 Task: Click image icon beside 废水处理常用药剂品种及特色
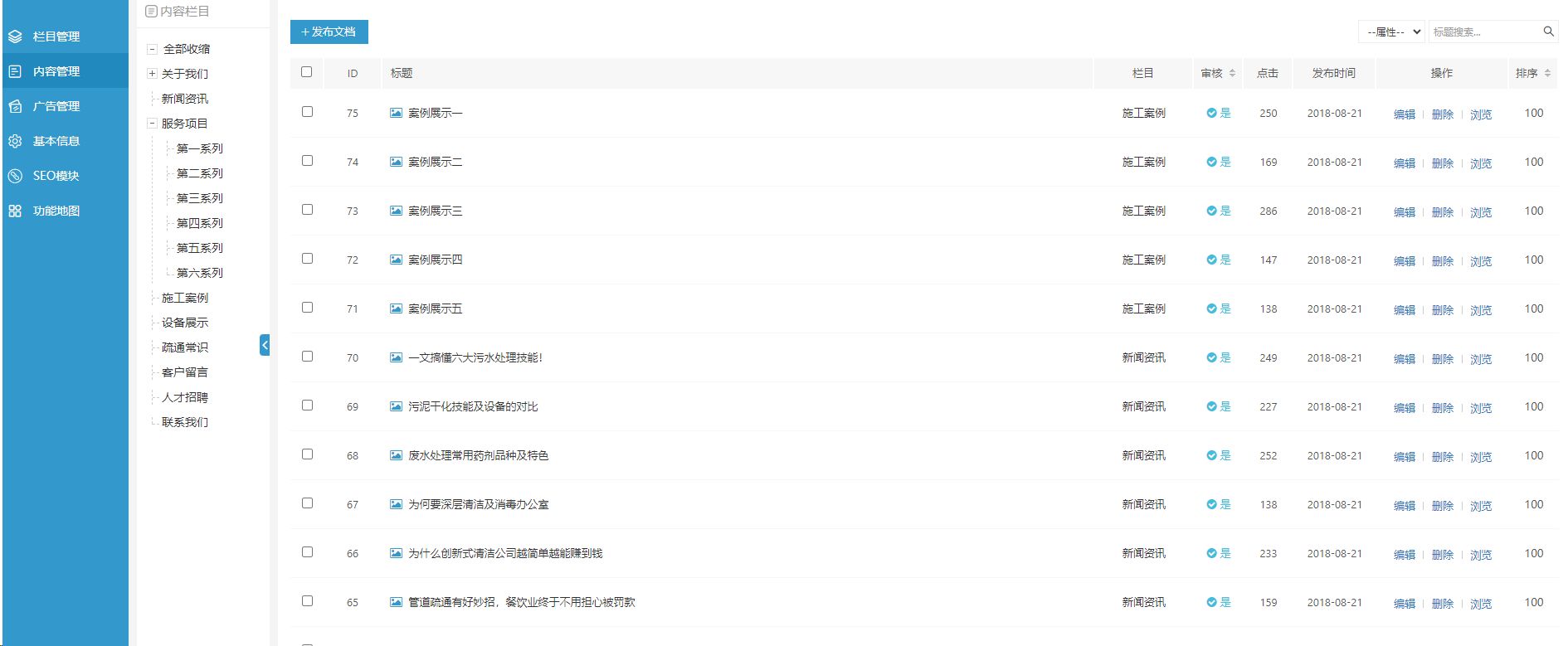396,455
